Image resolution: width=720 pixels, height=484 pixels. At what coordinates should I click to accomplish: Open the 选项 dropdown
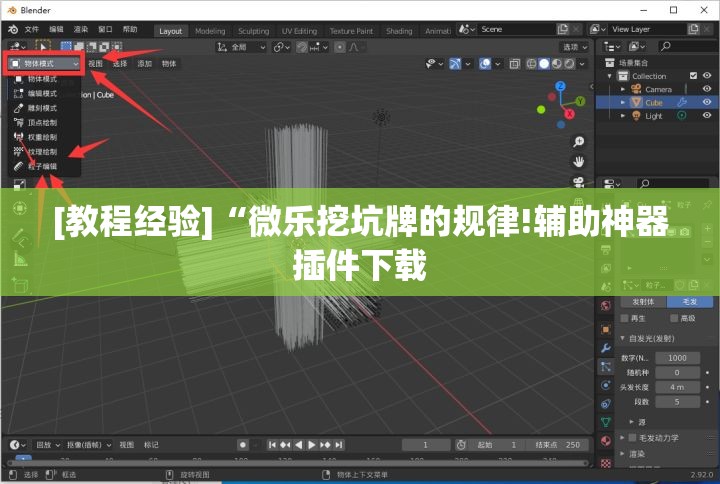[x=574, y=47]
